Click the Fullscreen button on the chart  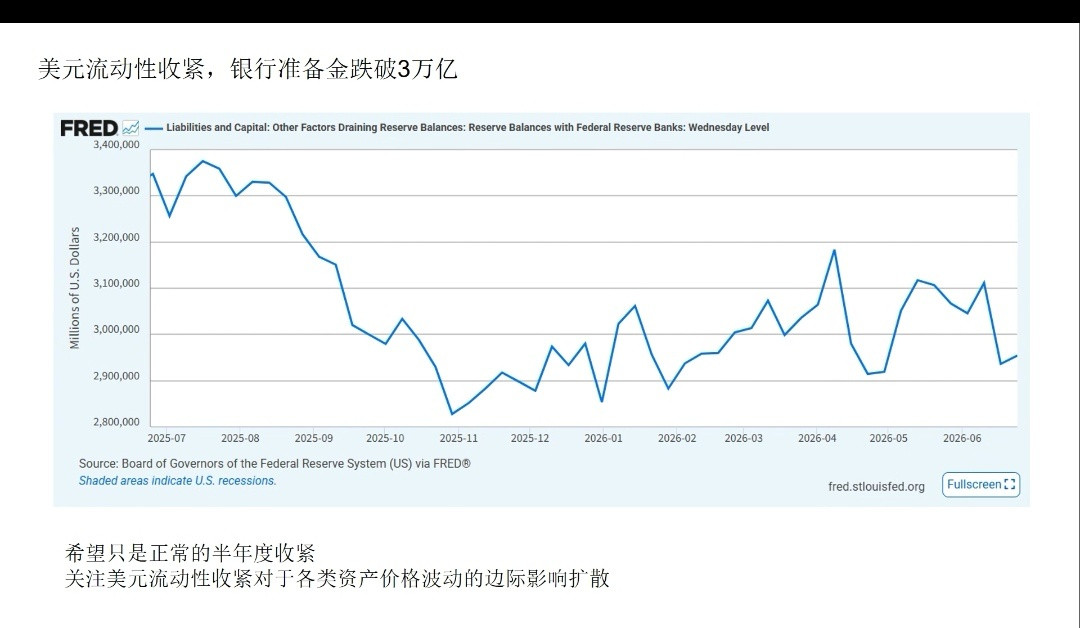pyautogui.click(x=981, y=485)
